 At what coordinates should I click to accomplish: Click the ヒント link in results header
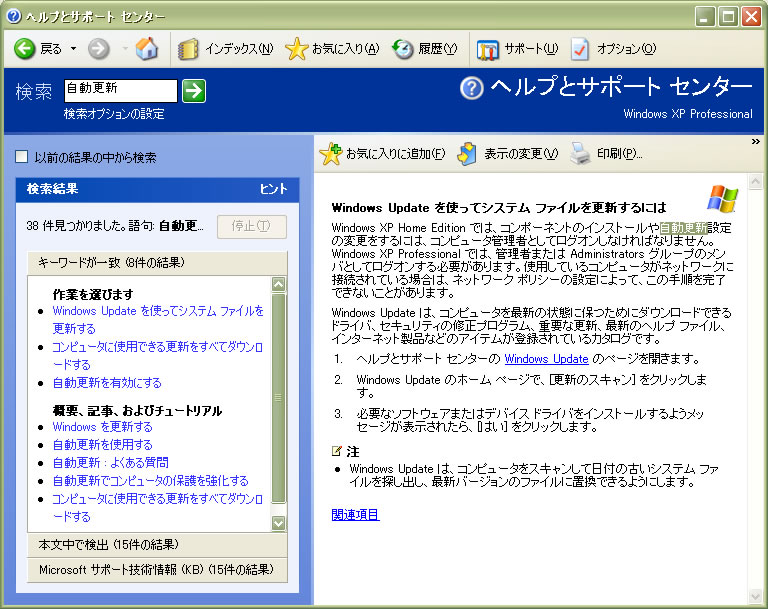[273, 189]
